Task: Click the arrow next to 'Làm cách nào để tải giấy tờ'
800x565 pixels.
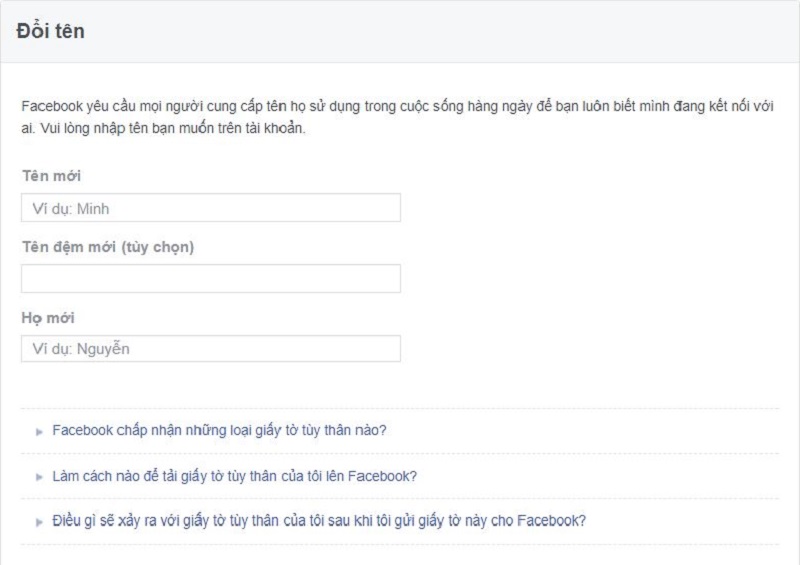Action: (x=39, y=477)
